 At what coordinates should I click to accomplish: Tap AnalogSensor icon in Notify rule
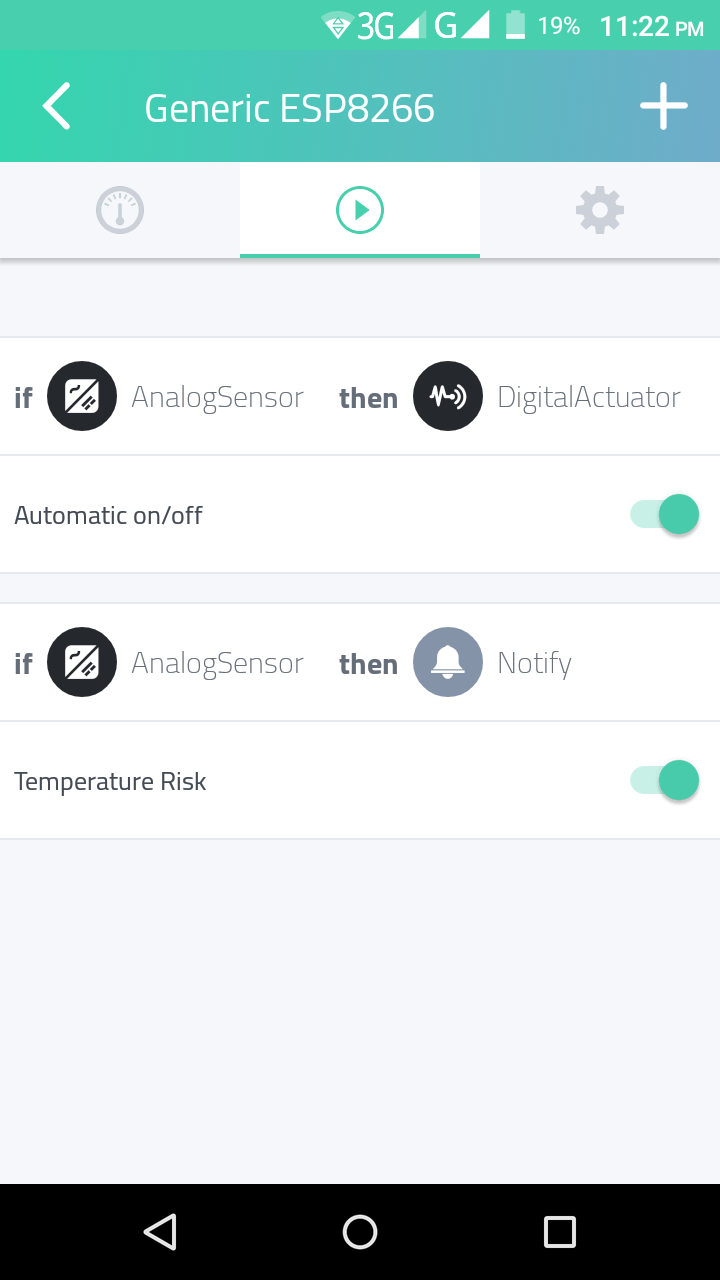tap(82, 663)
